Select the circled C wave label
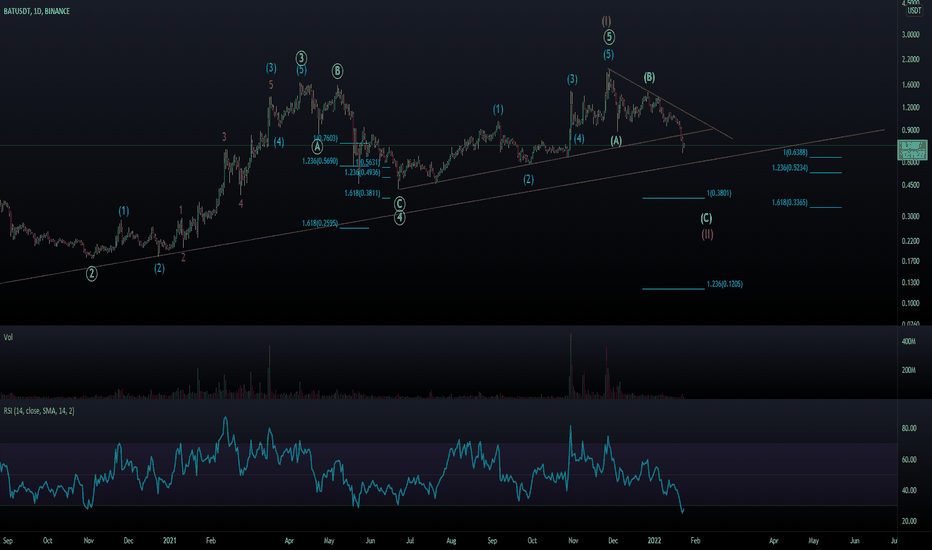This screenshot has width=932, height=550. tap(399, 204)
